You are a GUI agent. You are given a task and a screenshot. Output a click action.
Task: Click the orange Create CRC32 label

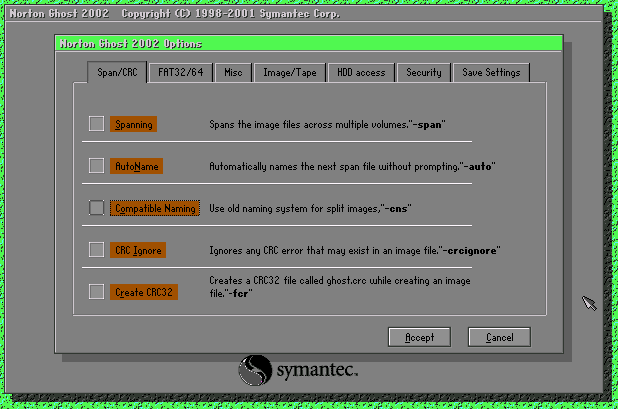pyautogui.click(x=144, y=292)
